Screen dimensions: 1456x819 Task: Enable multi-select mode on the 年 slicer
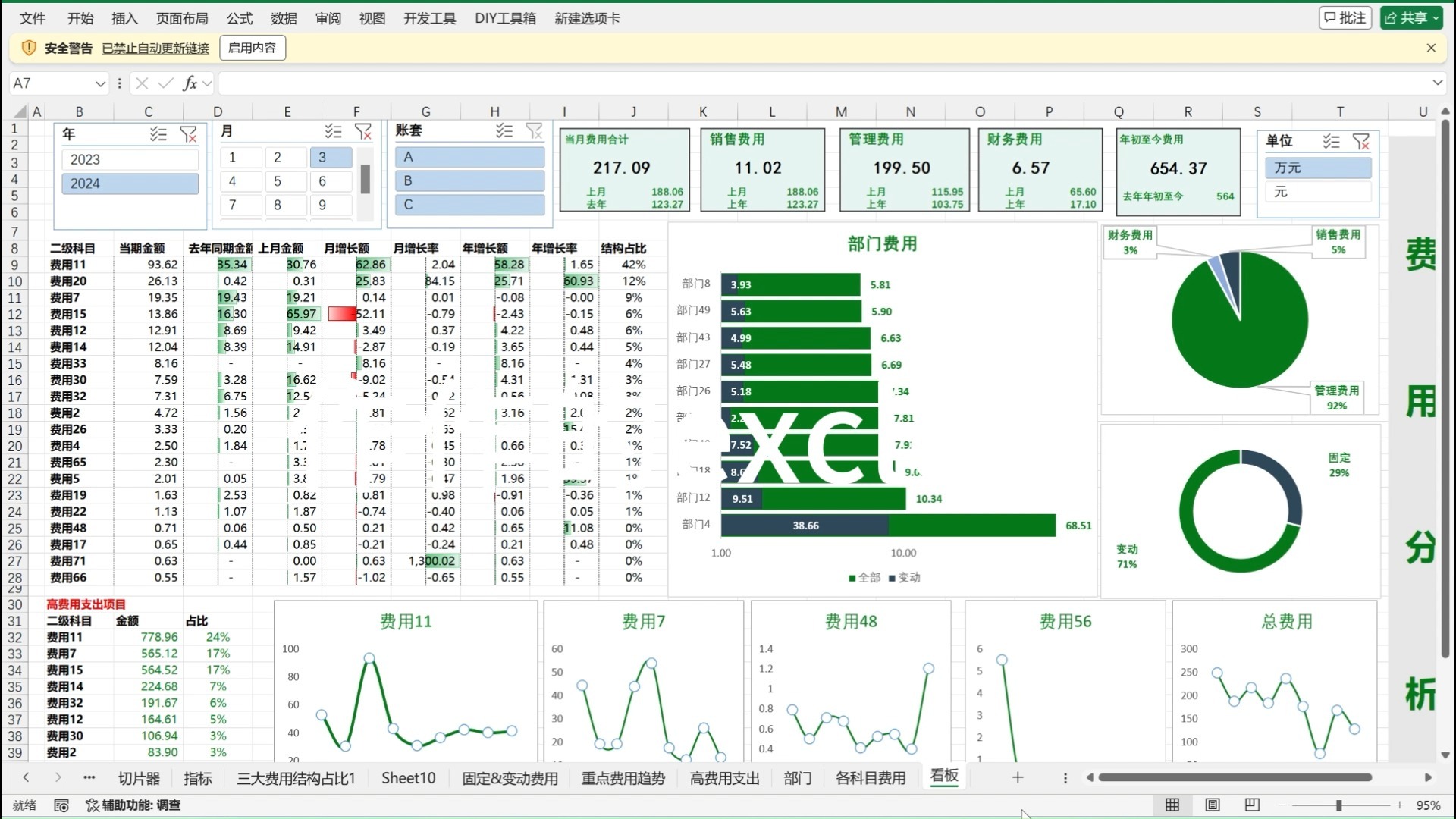tap(158, 134)
